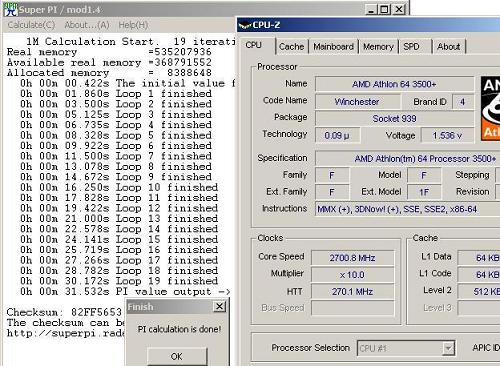500x366 pixels.
Task: Click the http://superpi.rade URL text
Action: click(66, 333)
